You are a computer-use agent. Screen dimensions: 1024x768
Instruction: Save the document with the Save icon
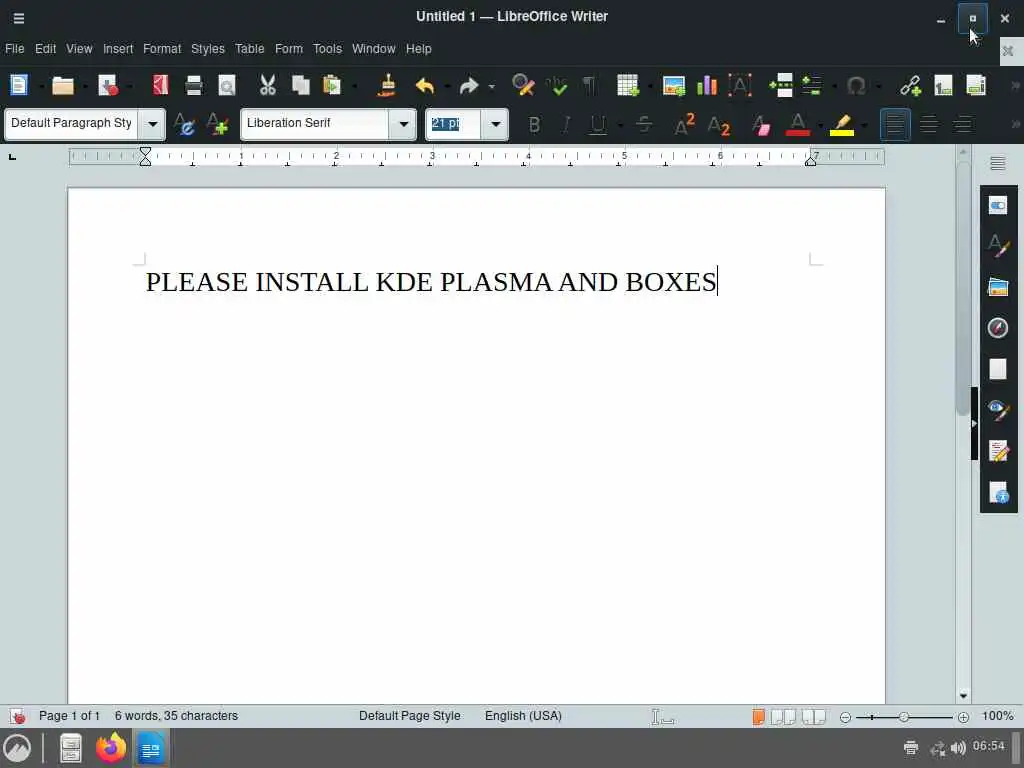[107, 86]
